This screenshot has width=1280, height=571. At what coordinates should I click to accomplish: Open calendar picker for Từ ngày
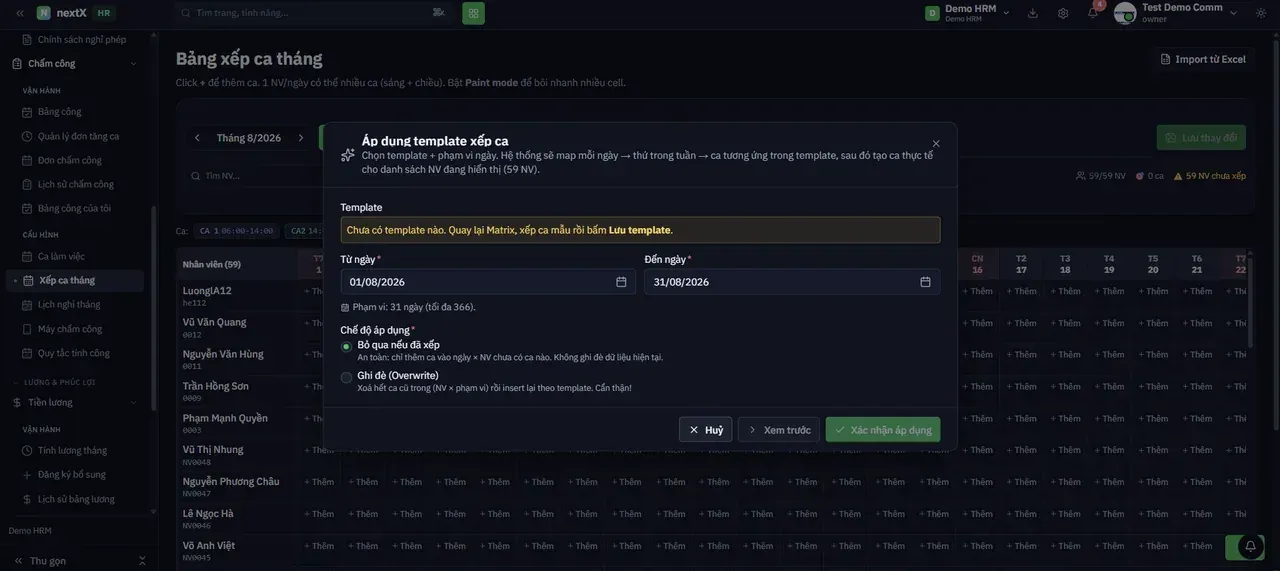point(621,282)
